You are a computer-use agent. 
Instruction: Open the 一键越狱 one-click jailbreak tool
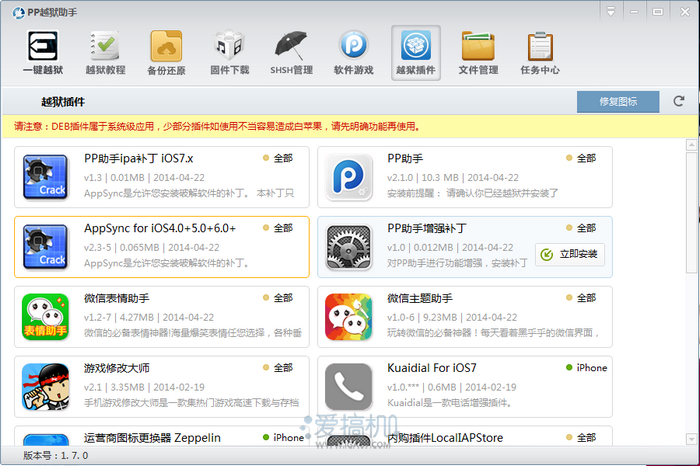(x=43, y=53)
